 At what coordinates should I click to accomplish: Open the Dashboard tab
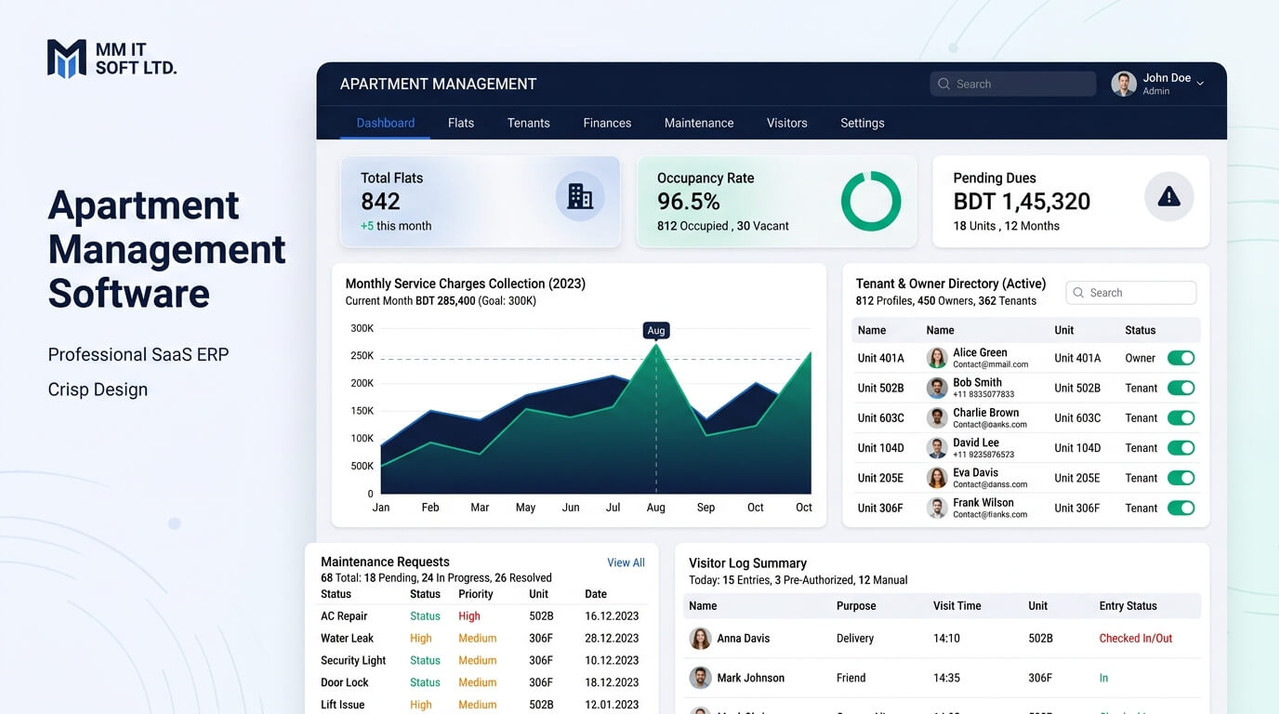coord(385,123)
